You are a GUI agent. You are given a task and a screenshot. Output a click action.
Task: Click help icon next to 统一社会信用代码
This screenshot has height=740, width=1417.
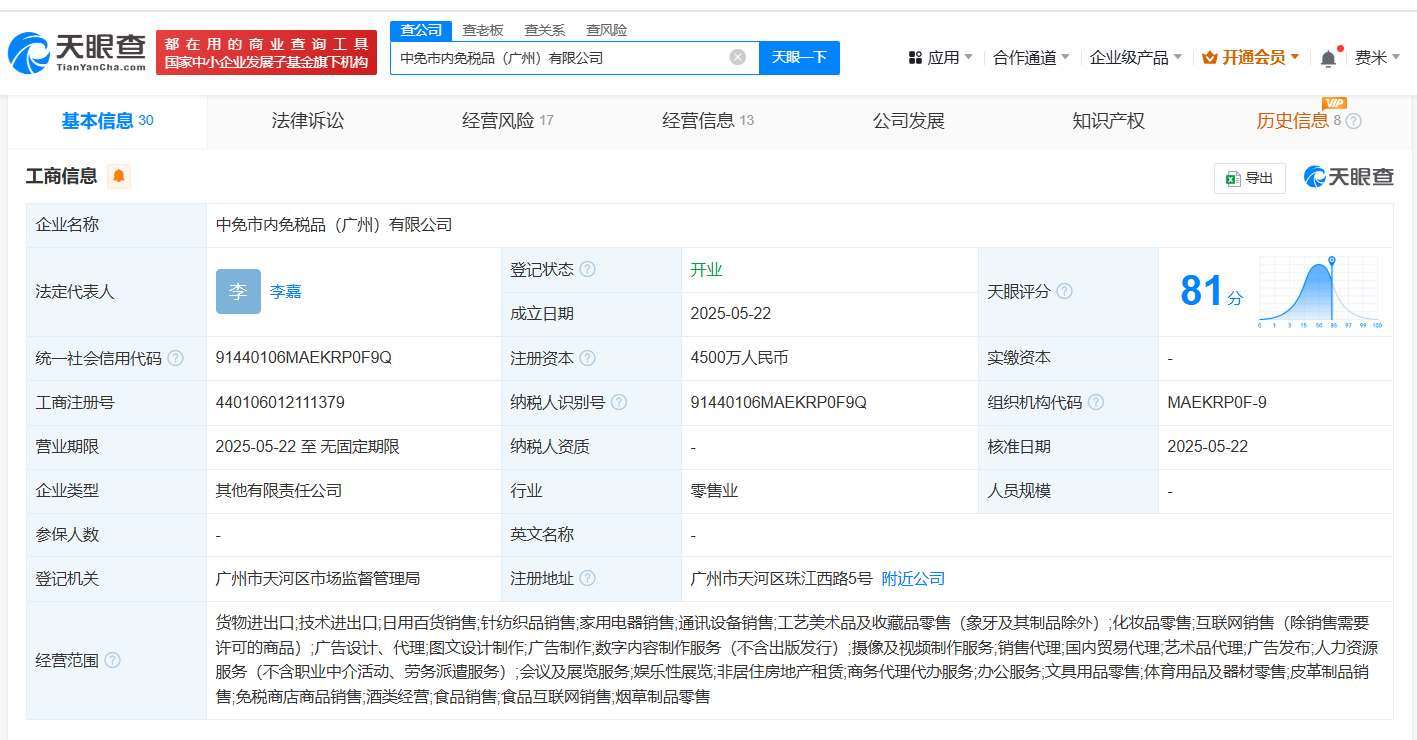pyautogui.click(x=176, y=358)
